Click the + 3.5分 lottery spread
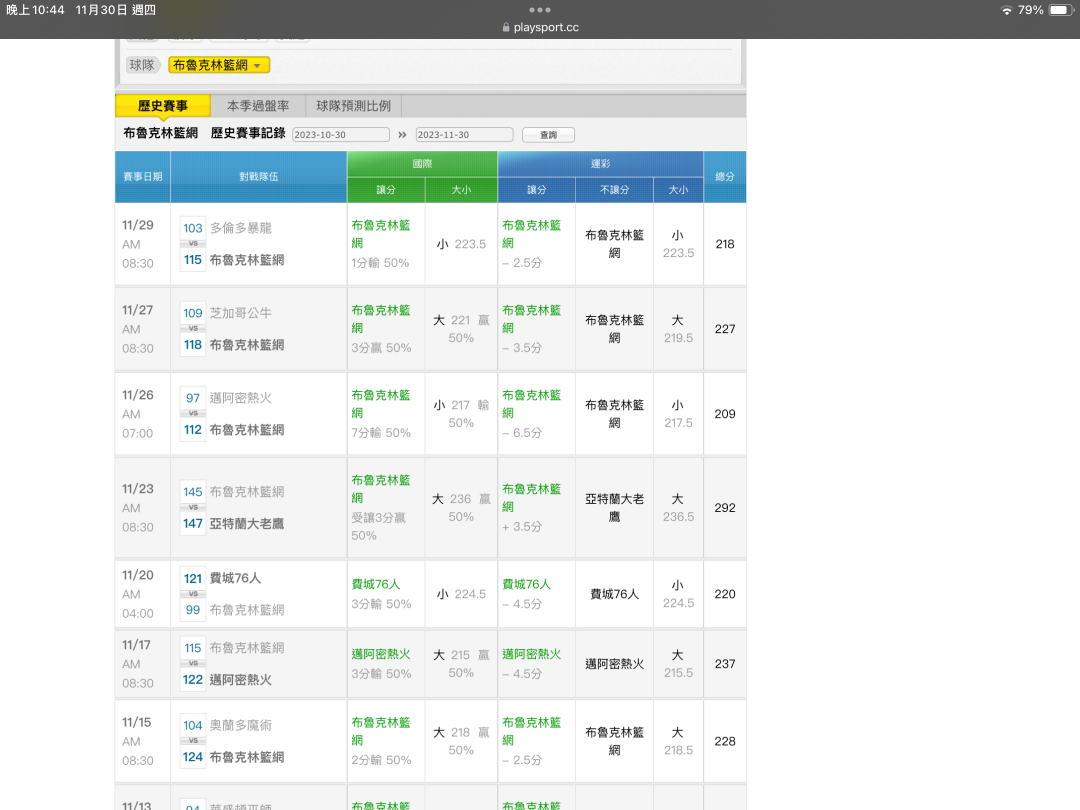This screenshot has height=810, width=1080. [522, 527]
